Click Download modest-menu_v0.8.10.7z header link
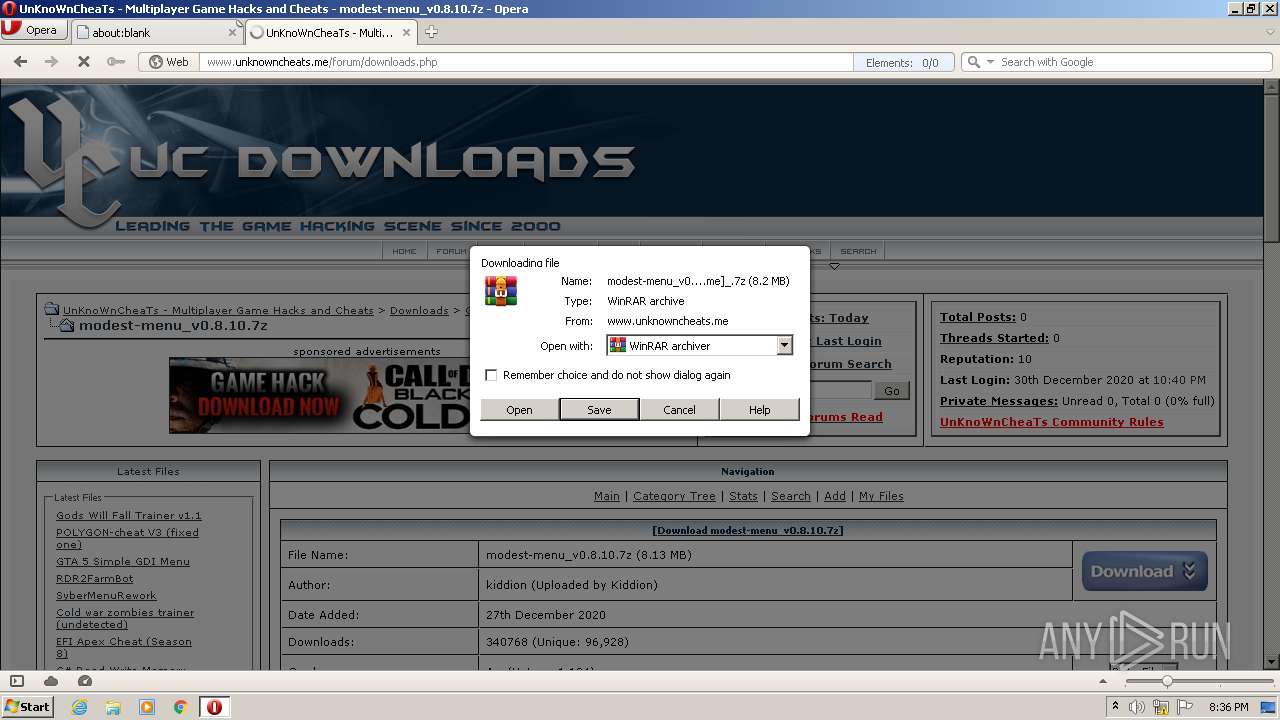Image resolution: width=1280 pixels, height=720 pixels. pyautogui.click(x=748, y=531)
